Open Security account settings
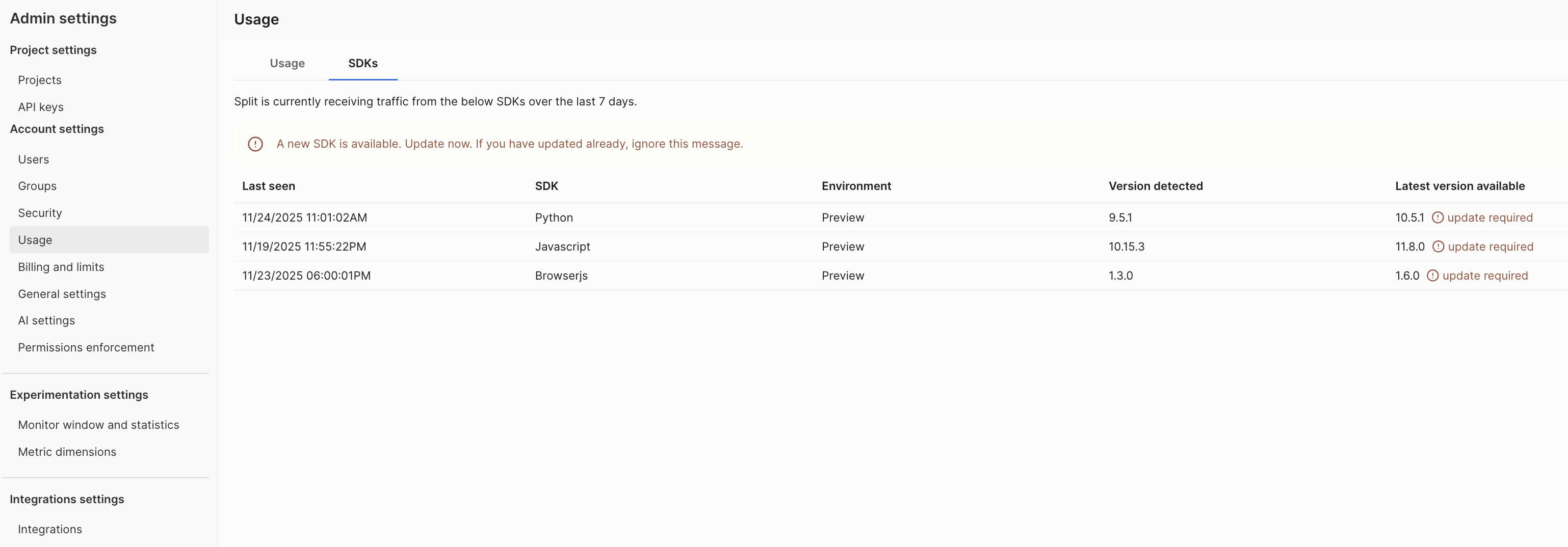 tap(40, 213)
